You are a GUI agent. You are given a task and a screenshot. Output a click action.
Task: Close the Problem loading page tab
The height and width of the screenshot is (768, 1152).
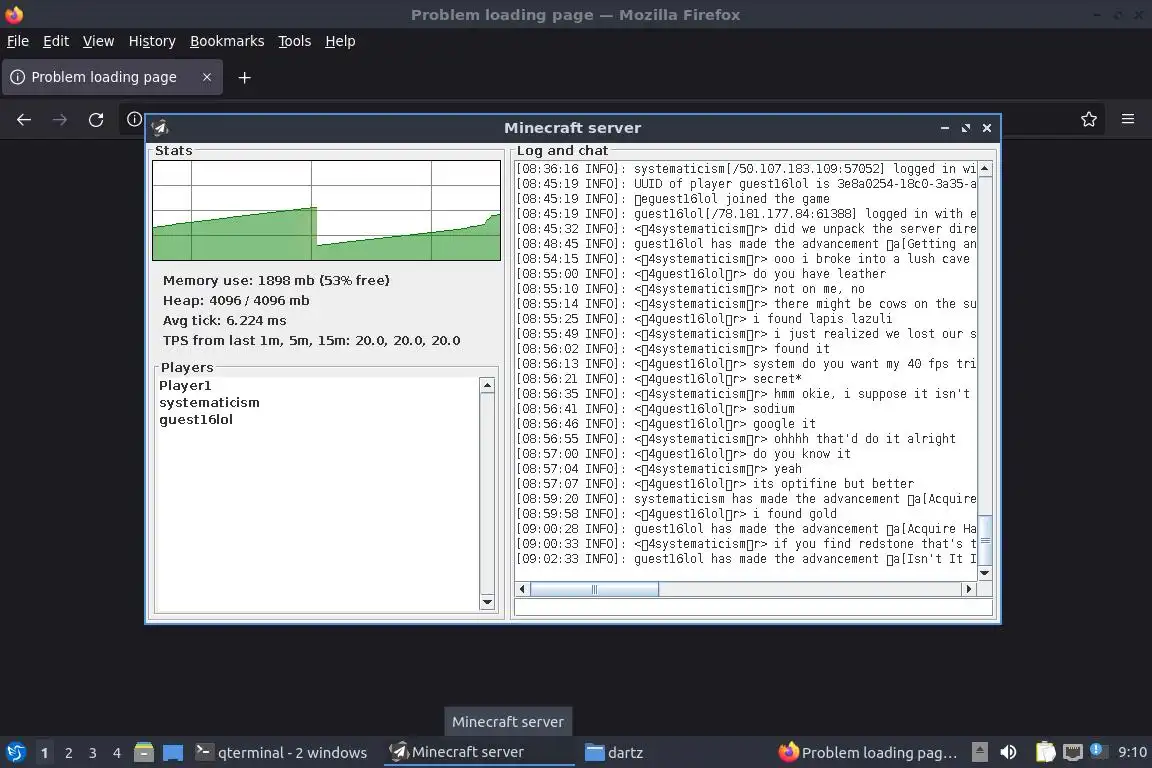(x=206, y=77)
